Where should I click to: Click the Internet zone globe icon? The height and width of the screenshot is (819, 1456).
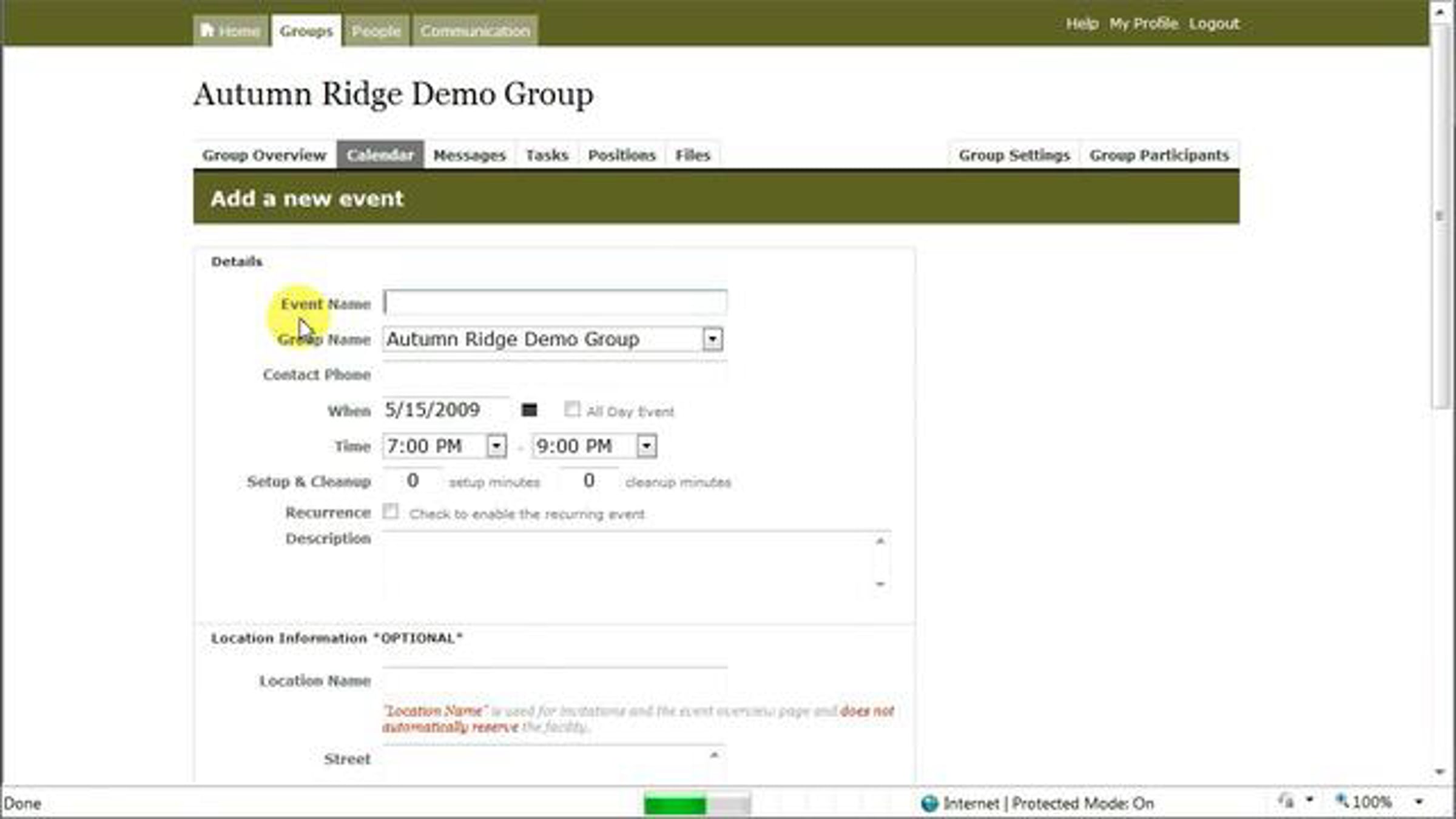coord(929,803)
